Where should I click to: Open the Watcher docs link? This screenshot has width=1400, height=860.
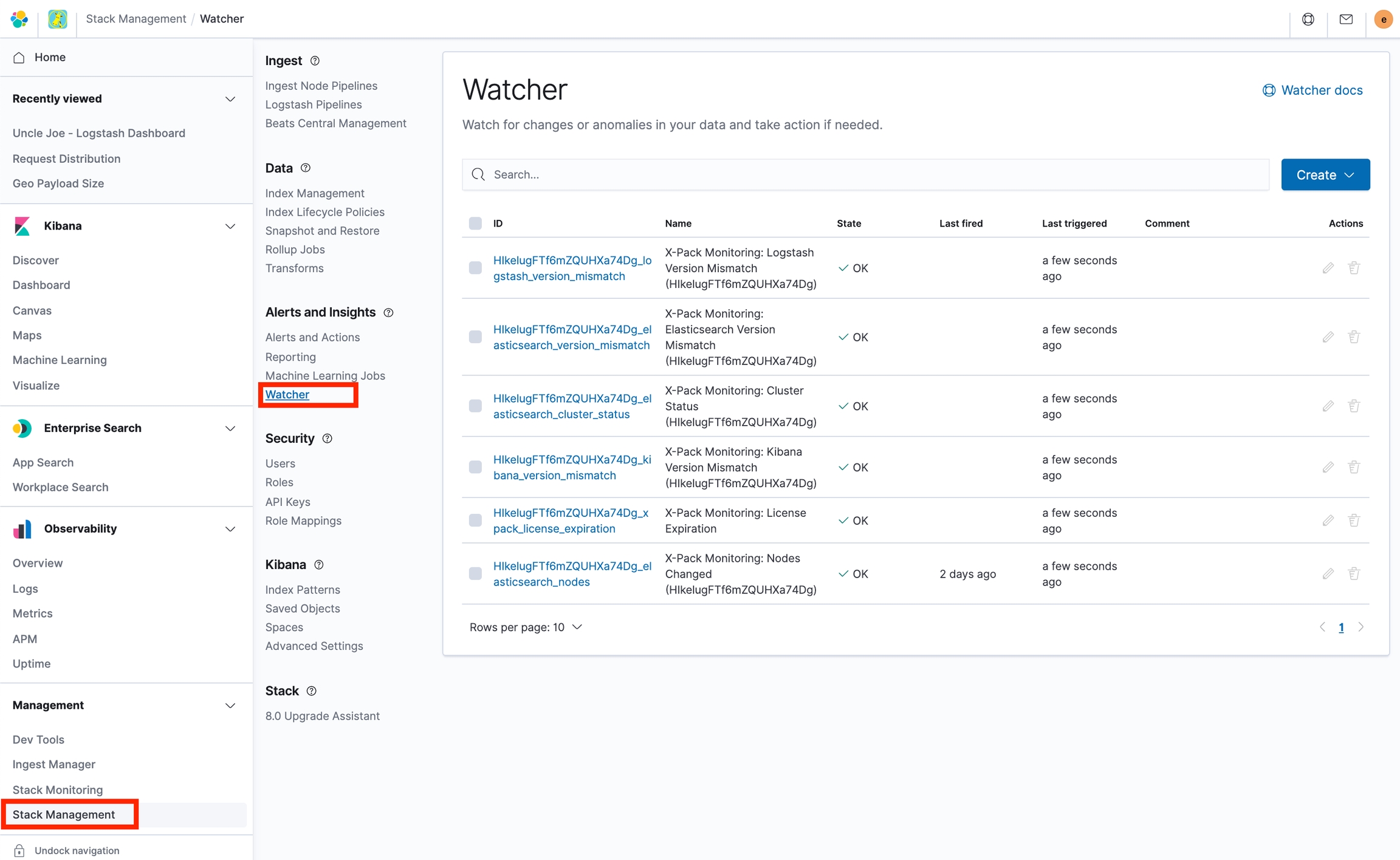(x=1312, y=90)
